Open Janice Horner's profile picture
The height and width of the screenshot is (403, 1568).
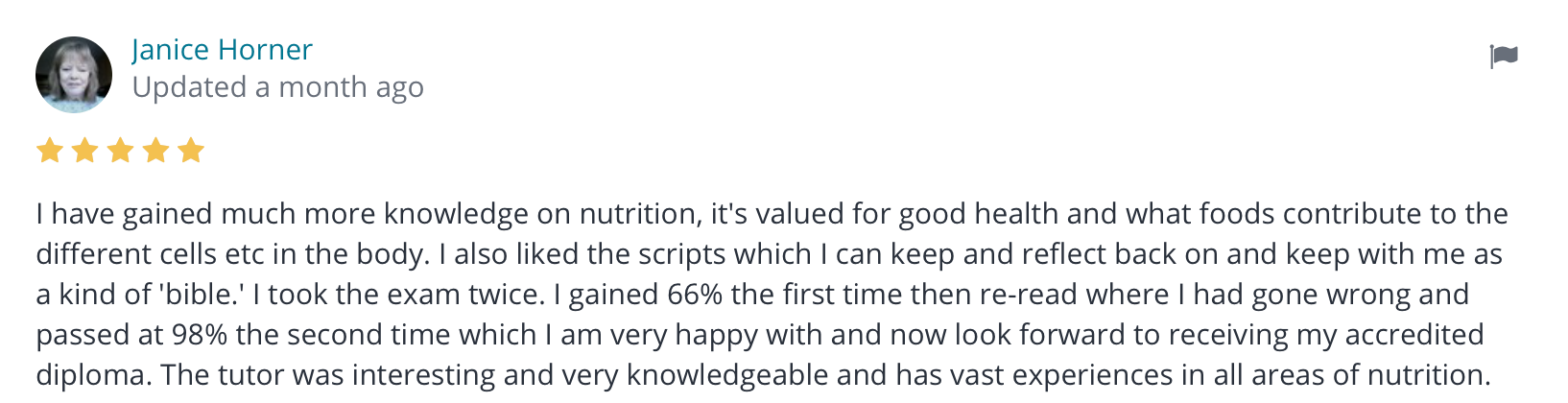pyautogui.click(x=74, y=75)
